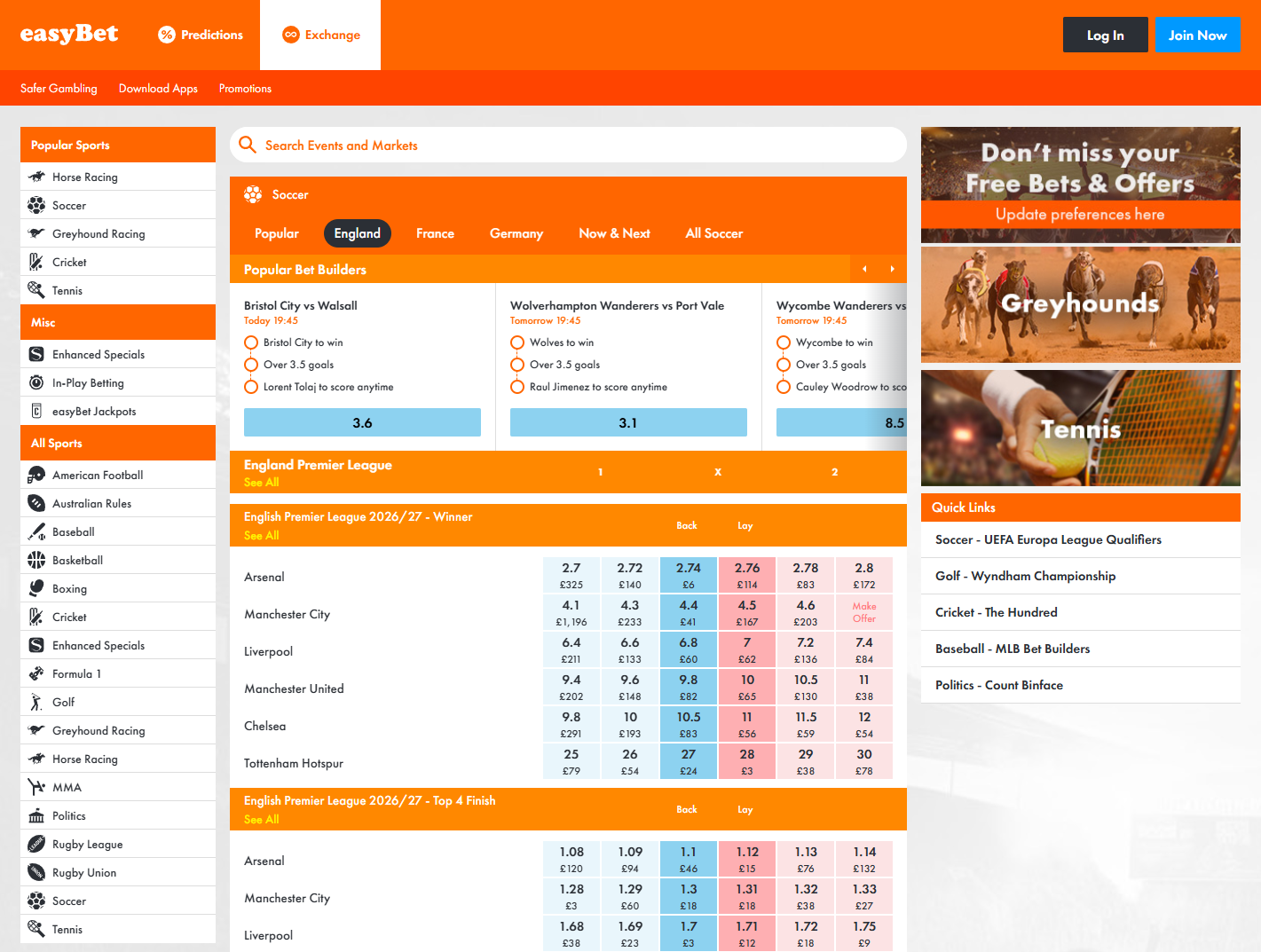Open the Tennis promo banner
Image resolution: width=1261 pixels, height=952 pixels.
[1081, 428]
